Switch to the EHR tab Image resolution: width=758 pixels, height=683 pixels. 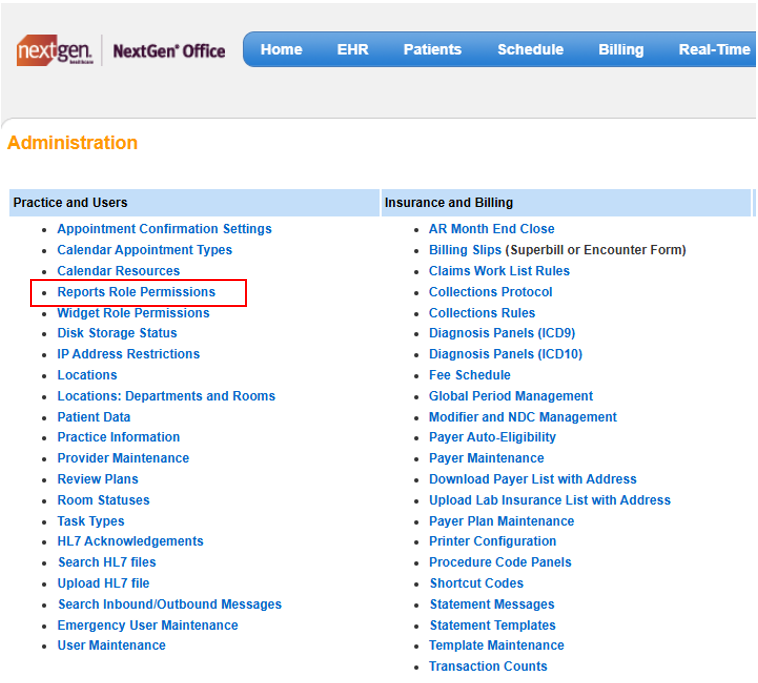pos(352,50)
